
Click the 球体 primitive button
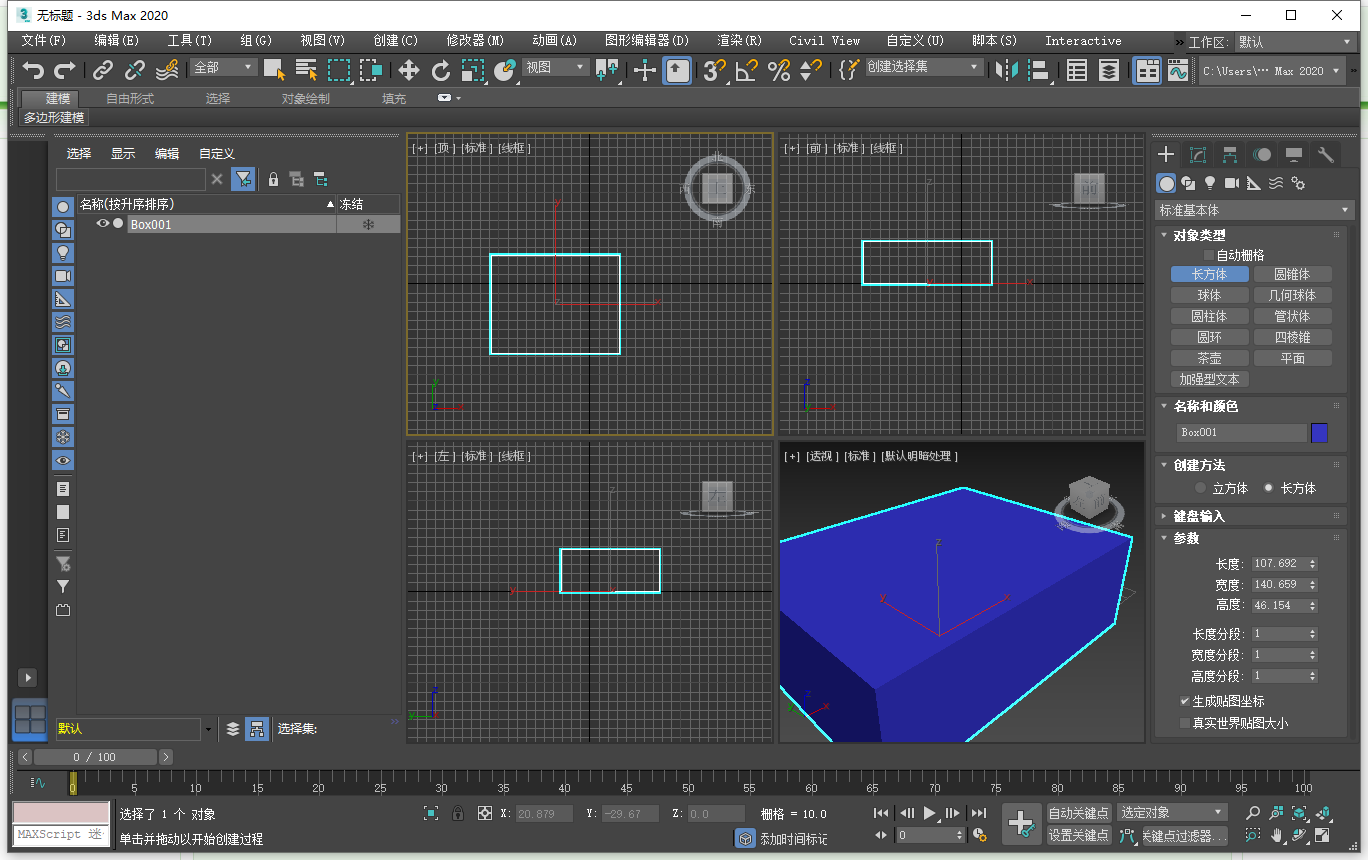tap(1210, 295)
